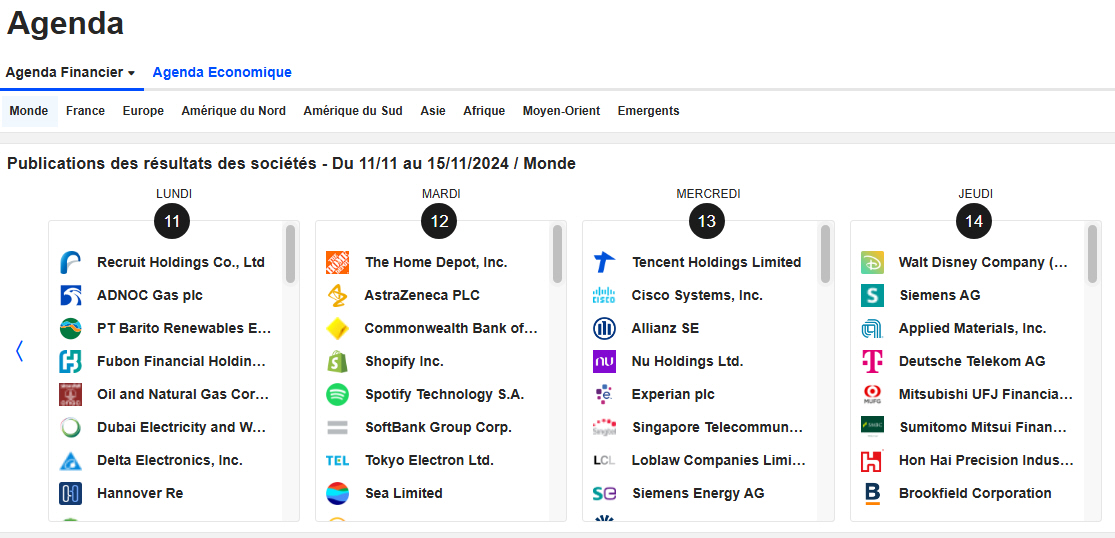Open the Agenda Financier dropdown
Viewport: 1115px width, 538px height.
[70, 73]
